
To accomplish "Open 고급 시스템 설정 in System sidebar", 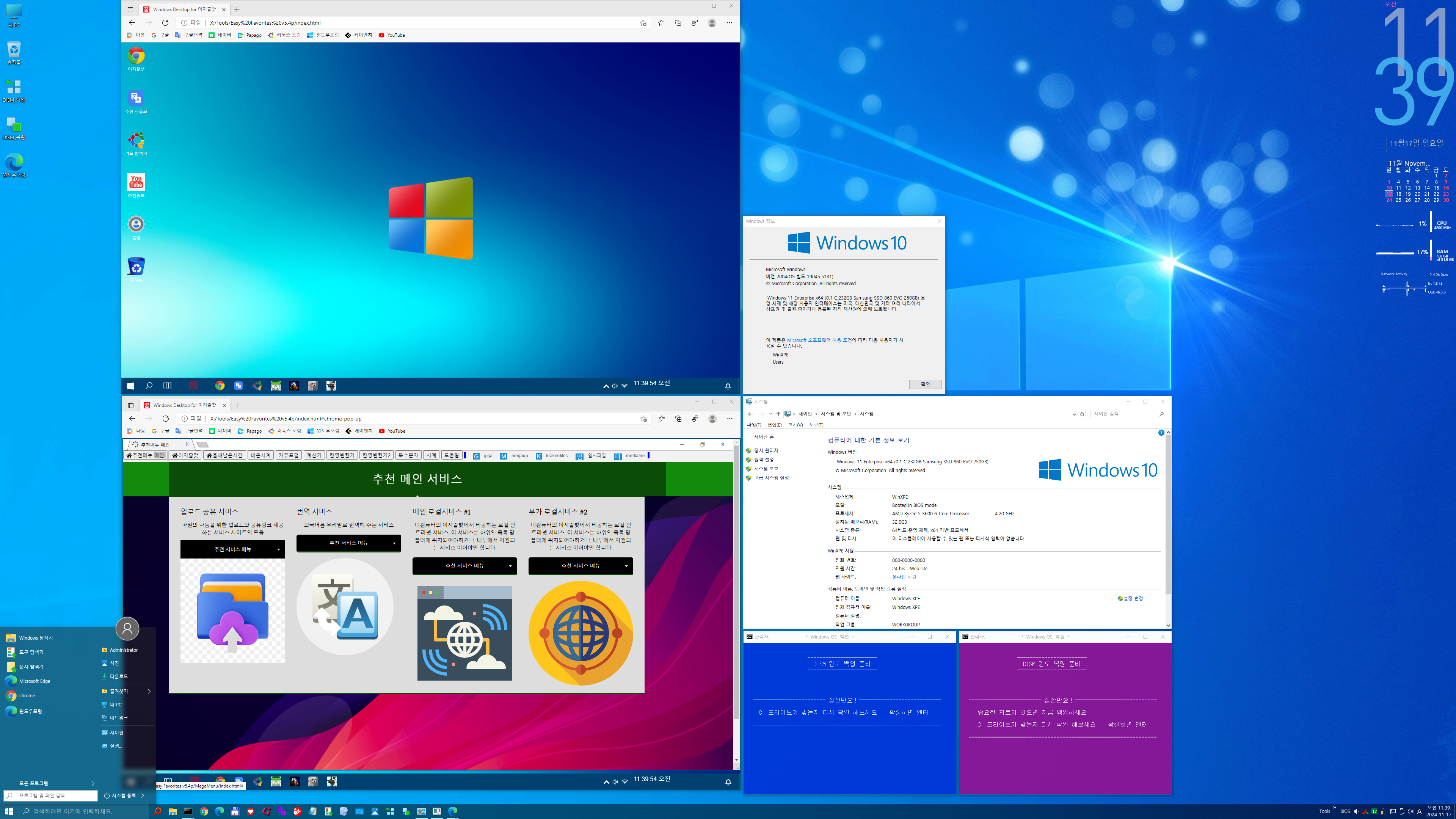I will coord(771,478).
